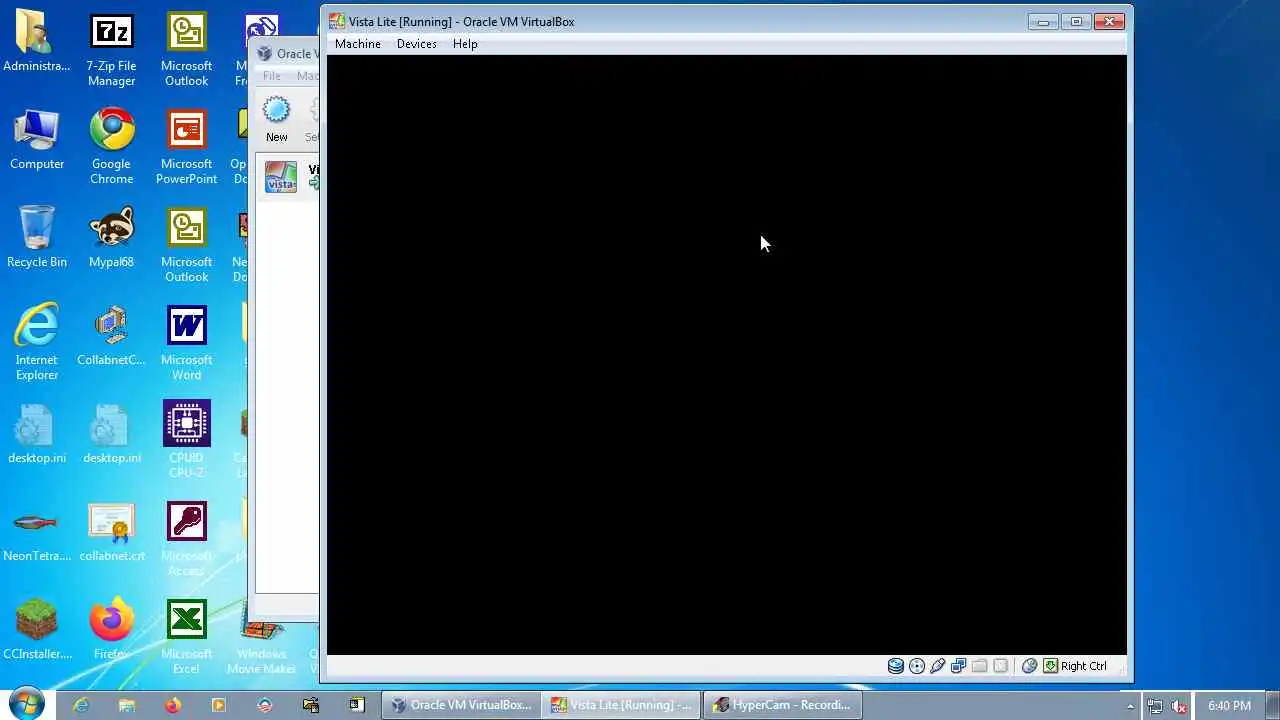Open the Windows Start menu
The width and height of the screenshot is (1280, 720).
coord(27,704)
